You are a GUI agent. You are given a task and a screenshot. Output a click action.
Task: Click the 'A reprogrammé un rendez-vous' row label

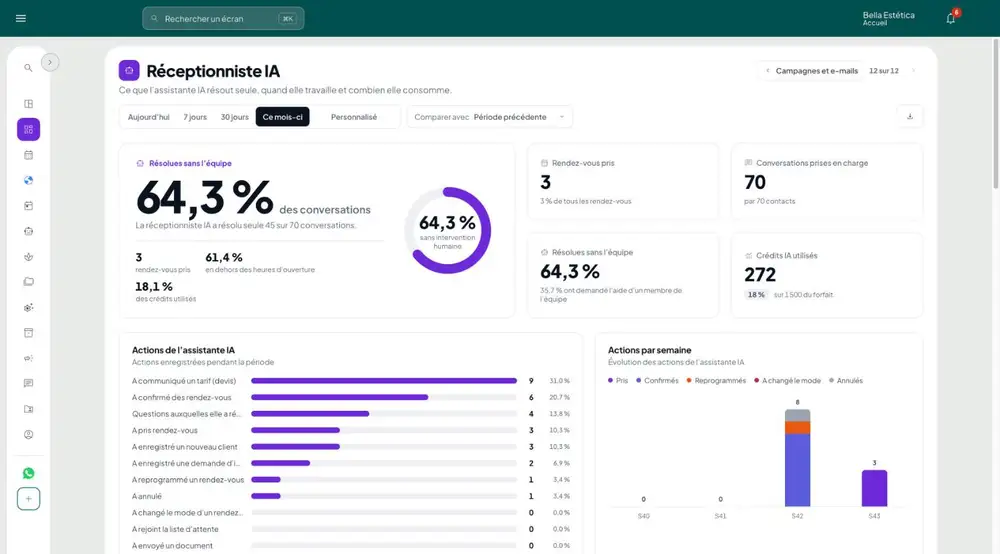tap(188, 480)
